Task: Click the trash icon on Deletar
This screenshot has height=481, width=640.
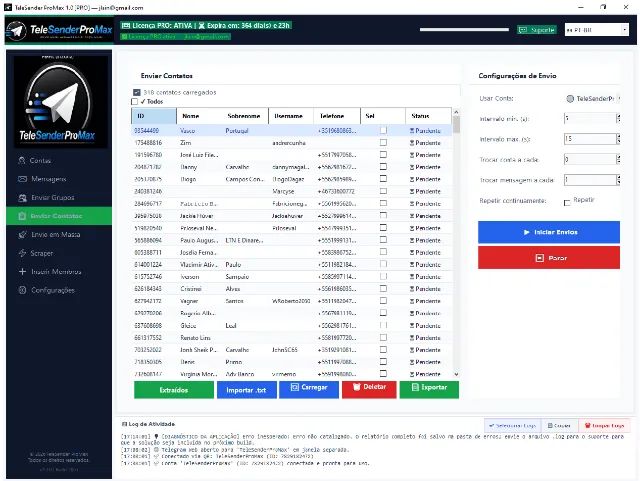Action: pos(357,387)
